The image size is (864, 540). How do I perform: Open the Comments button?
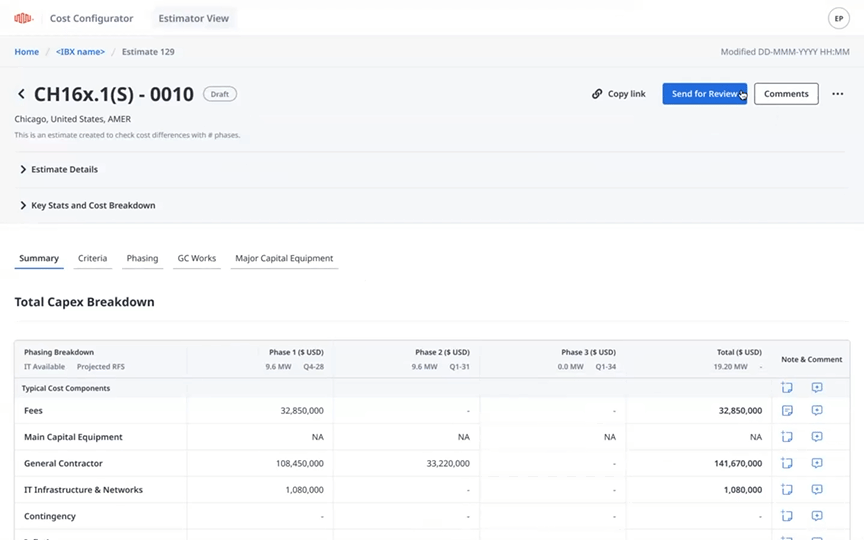pyautogui.click(x=786, y=94)
